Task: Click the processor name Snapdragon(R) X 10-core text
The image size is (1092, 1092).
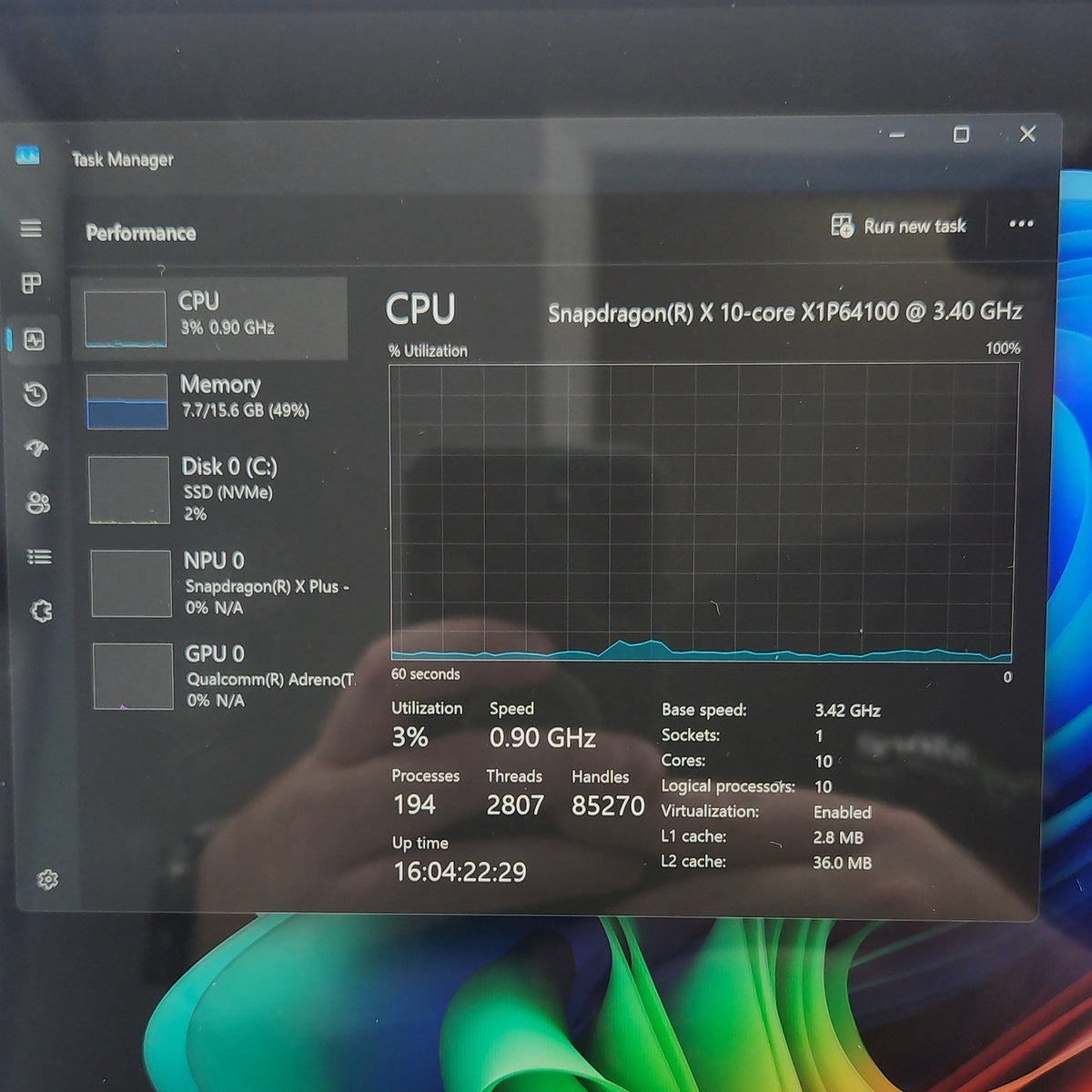Action: pos(785,312)
